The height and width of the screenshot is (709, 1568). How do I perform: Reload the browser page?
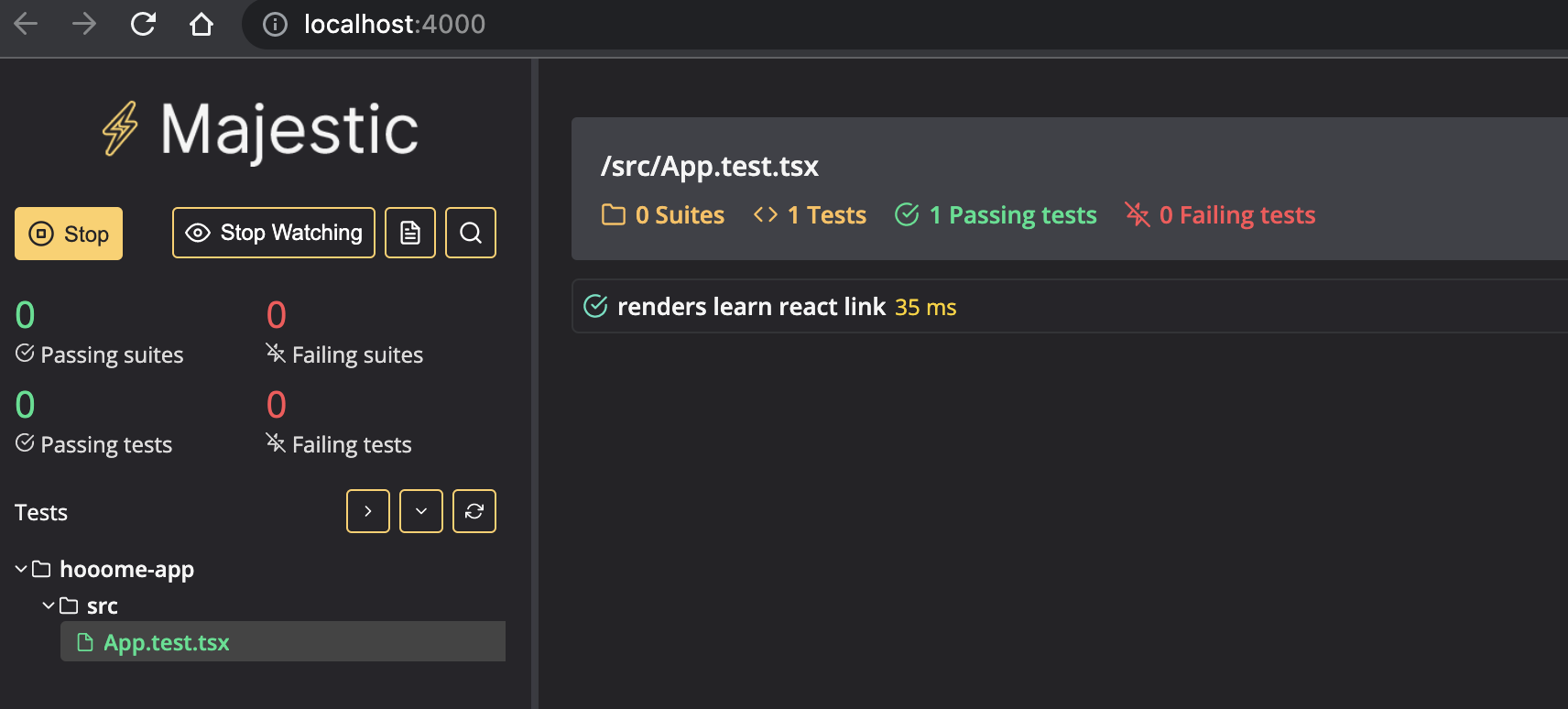point(143,24)
